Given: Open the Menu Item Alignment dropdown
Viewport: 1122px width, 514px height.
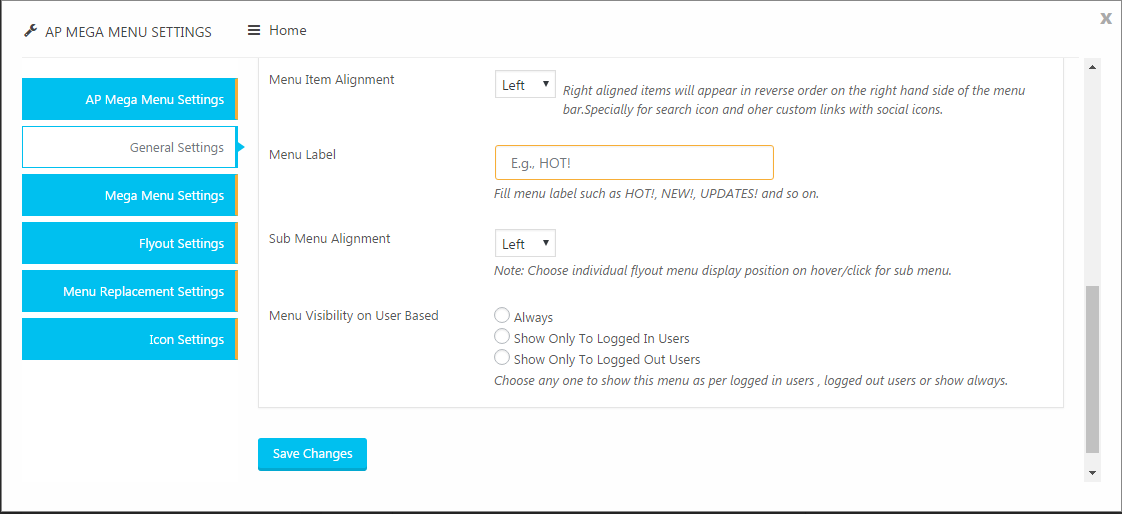Looking at the screenshot, I should (525, 84).
